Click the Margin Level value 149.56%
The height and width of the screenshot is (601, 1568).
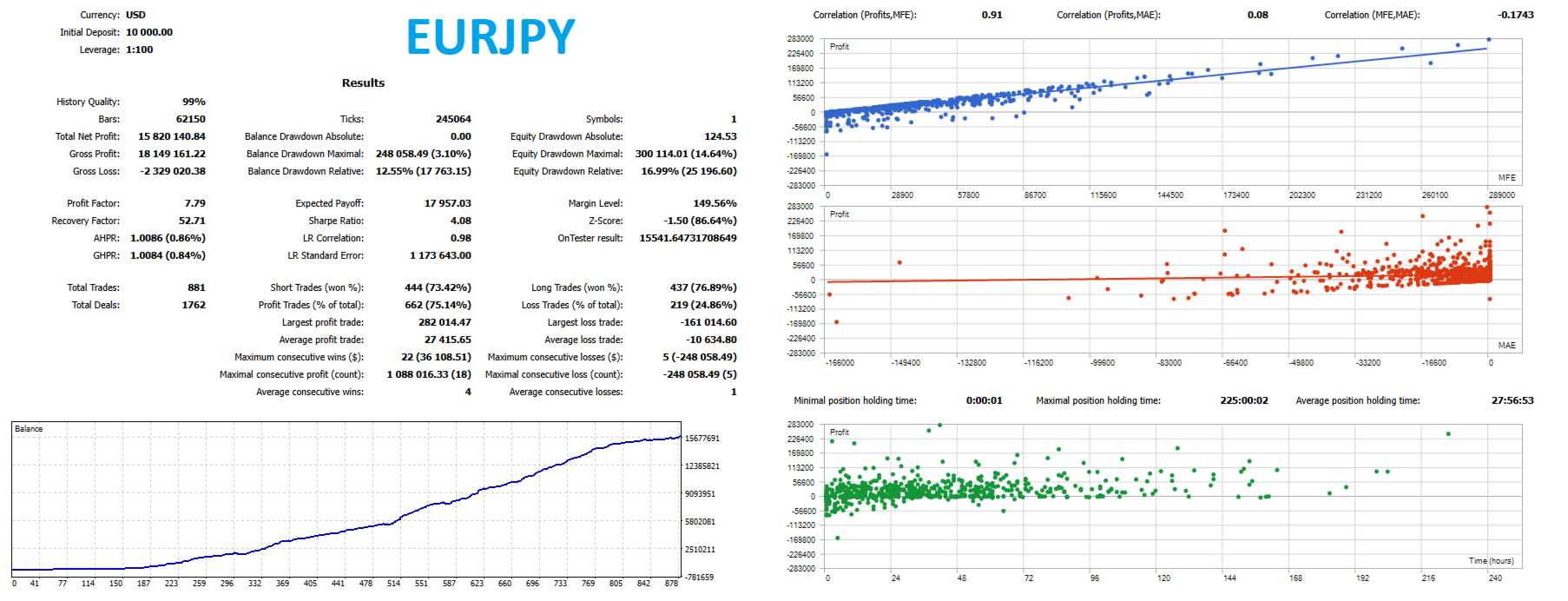coord(715,203)
